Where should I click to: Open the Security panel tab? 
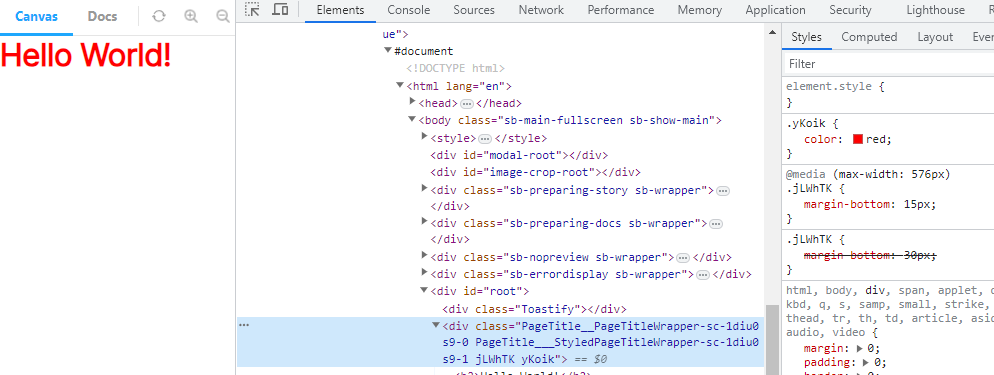(850, 10)
